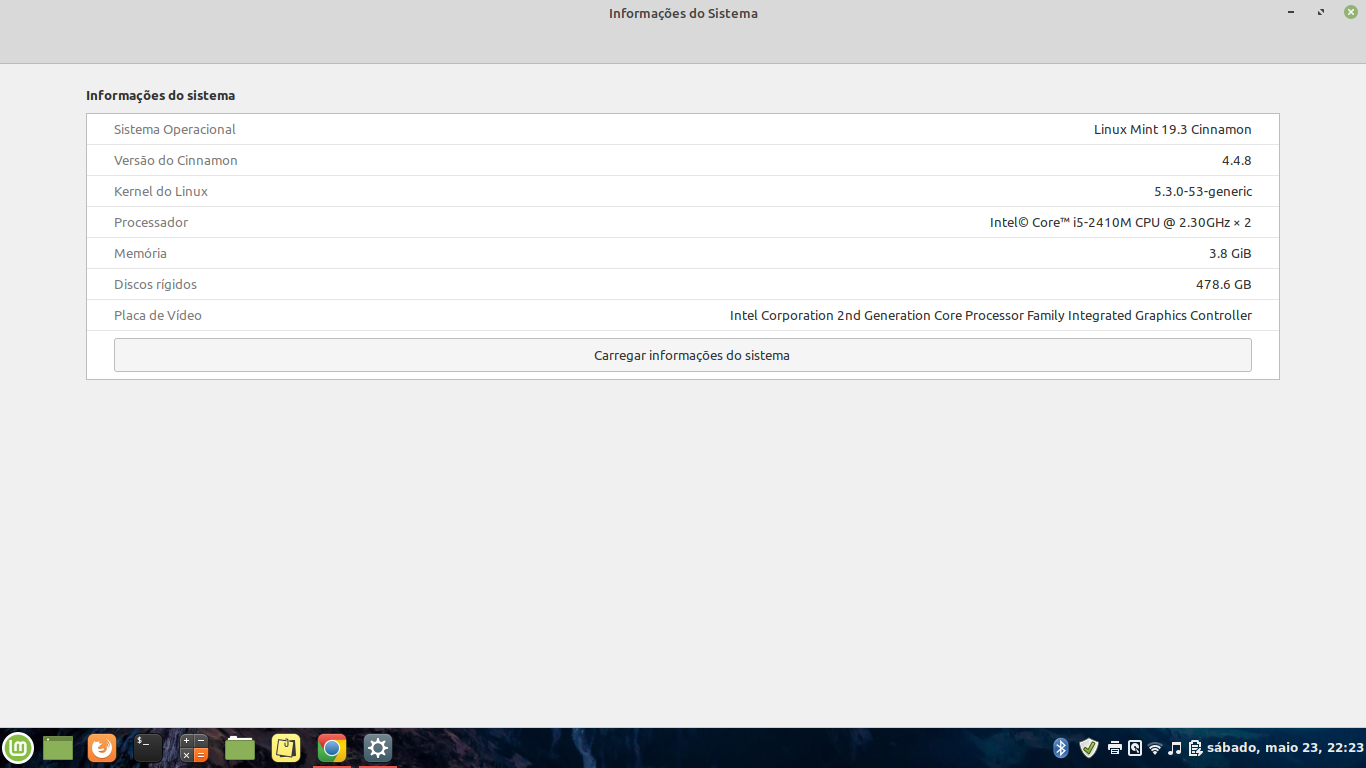Click the kernel value '5.3.0-53-generic'

point(1203,192)
